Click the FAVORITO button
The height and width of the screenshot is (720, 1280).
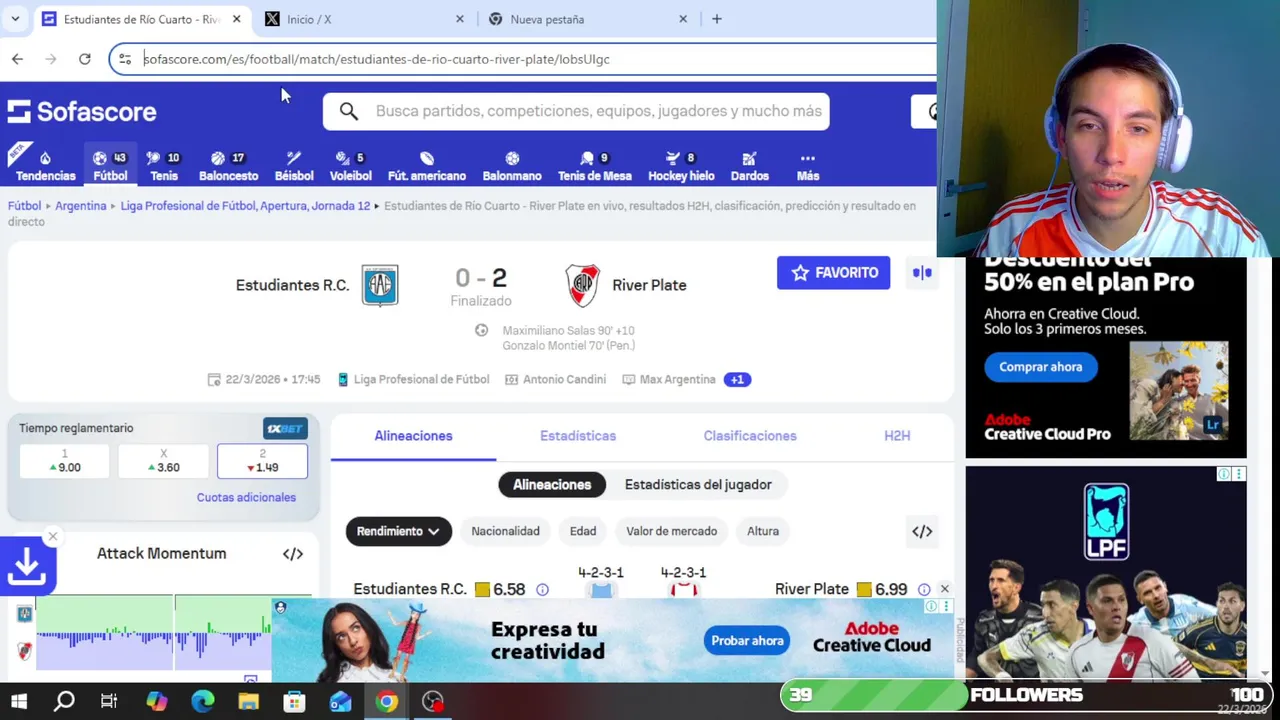[x=834, y=273]
